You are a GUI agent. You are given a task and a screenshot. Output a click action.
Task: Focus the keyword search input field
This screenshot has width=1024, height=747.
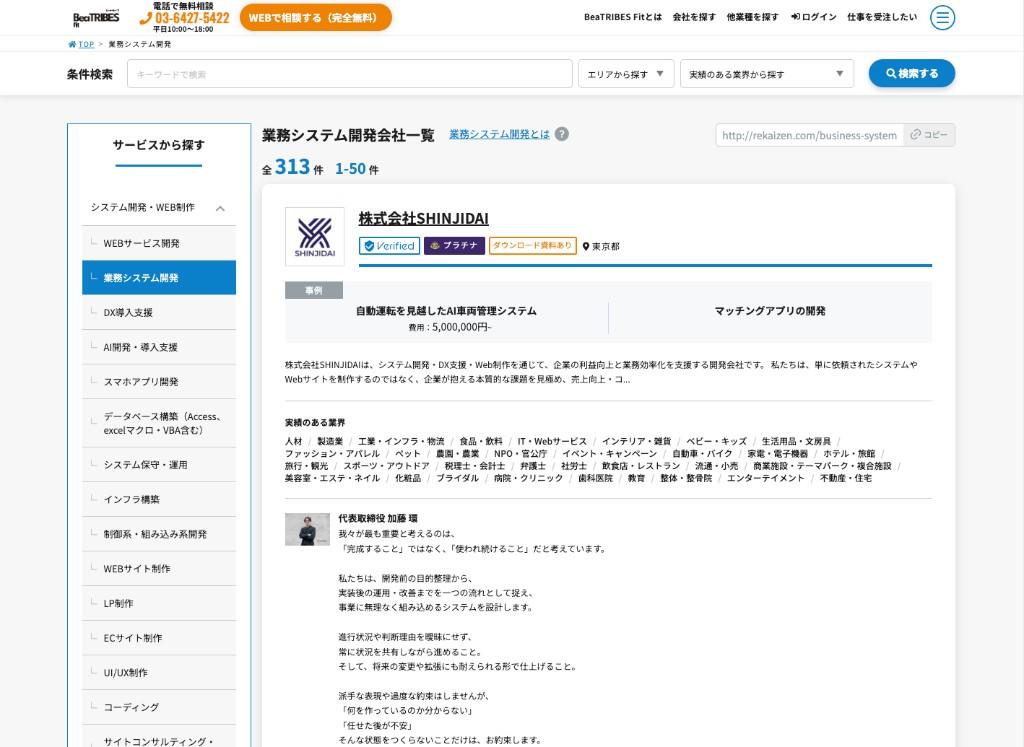pos(349,74)
